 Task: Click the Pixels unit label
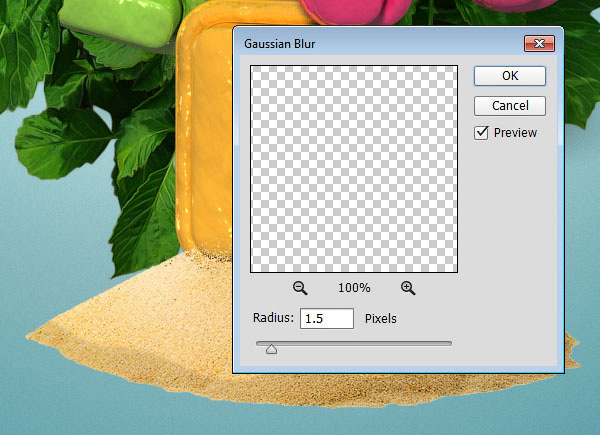tap(380, 319)
